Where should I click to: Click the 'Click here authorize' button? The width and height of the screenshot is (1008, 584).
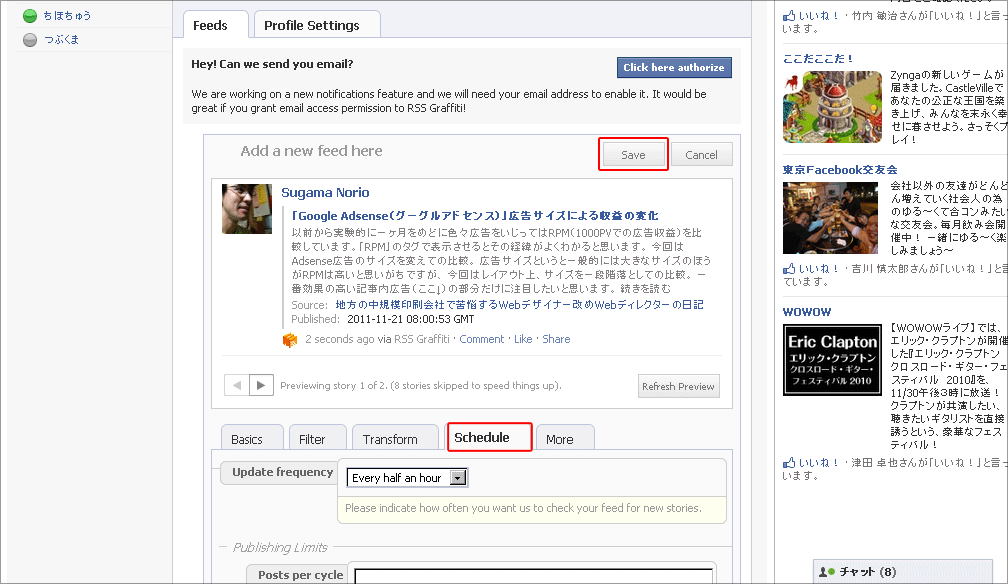[x=674, y=68]
